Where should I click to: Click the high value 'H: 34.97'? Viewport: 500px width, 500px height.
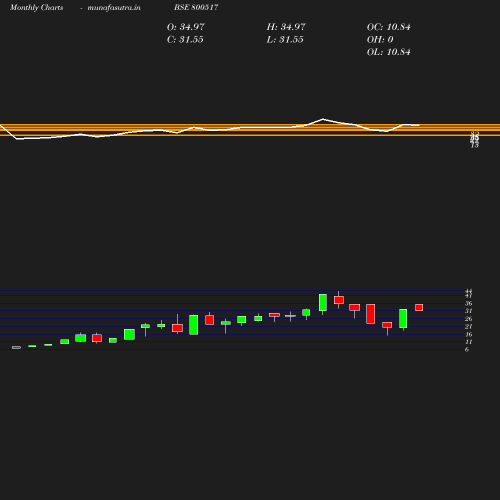(x=286, y=27)
